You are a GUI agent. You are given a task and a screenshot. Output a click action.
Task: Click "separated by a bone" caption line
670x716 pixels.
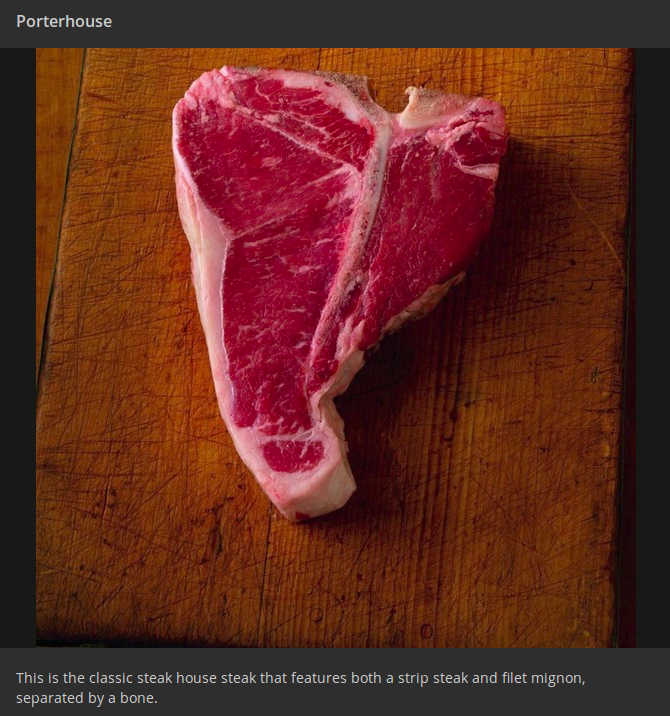(x=87, y=698)
